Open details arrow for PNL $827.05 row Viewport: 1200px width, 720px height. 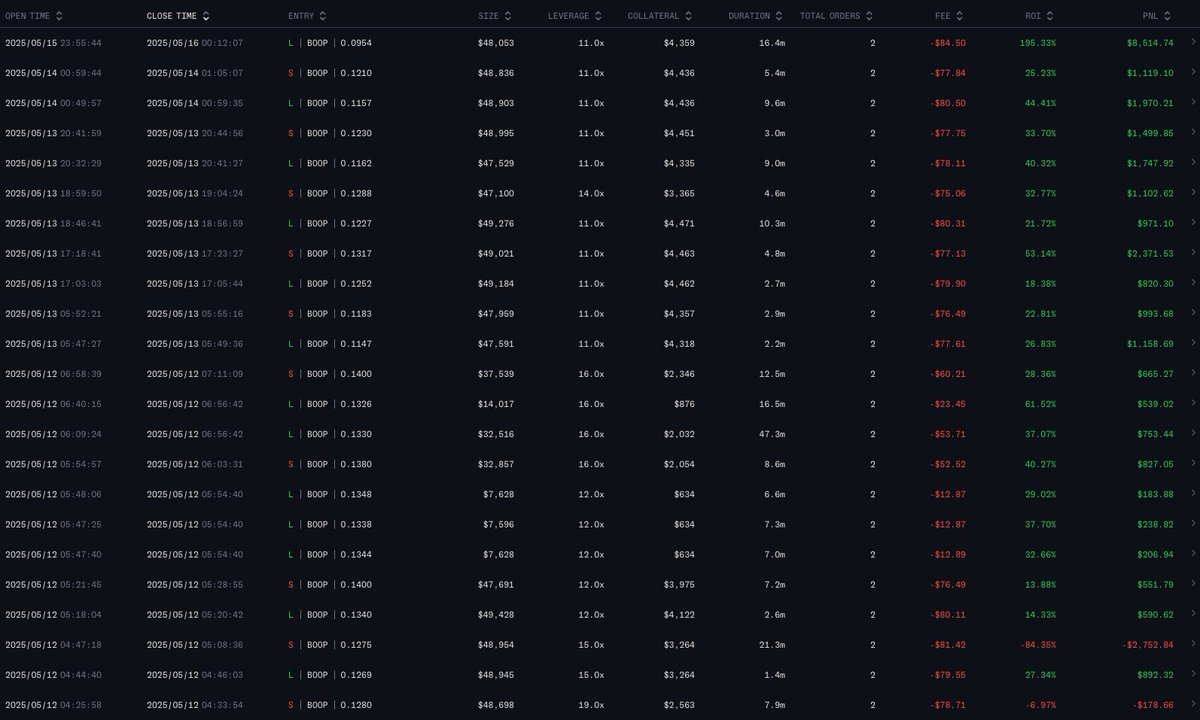pos(1191,464)
